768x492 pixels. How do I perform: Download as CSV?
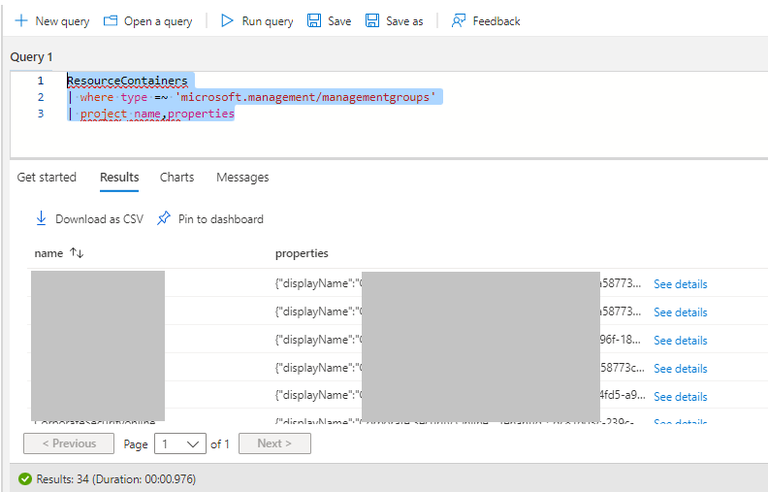(90, 219)
